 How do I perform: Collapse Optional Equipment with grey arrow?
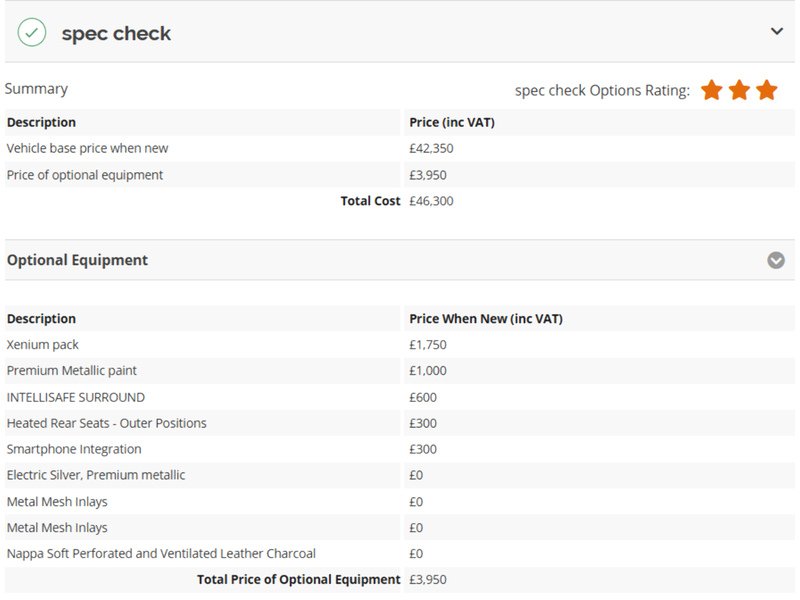[x=776, y=260]
